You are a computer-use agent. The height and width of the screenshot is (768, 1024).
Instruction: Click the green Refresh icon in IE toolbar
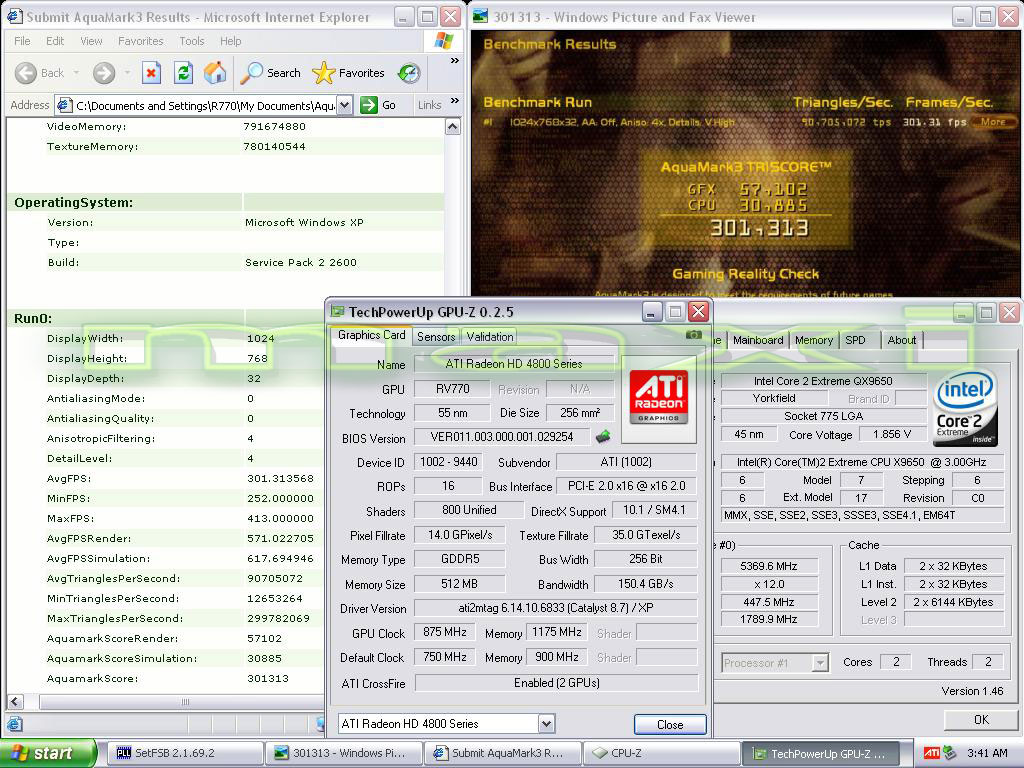click(x=184, y=72)
